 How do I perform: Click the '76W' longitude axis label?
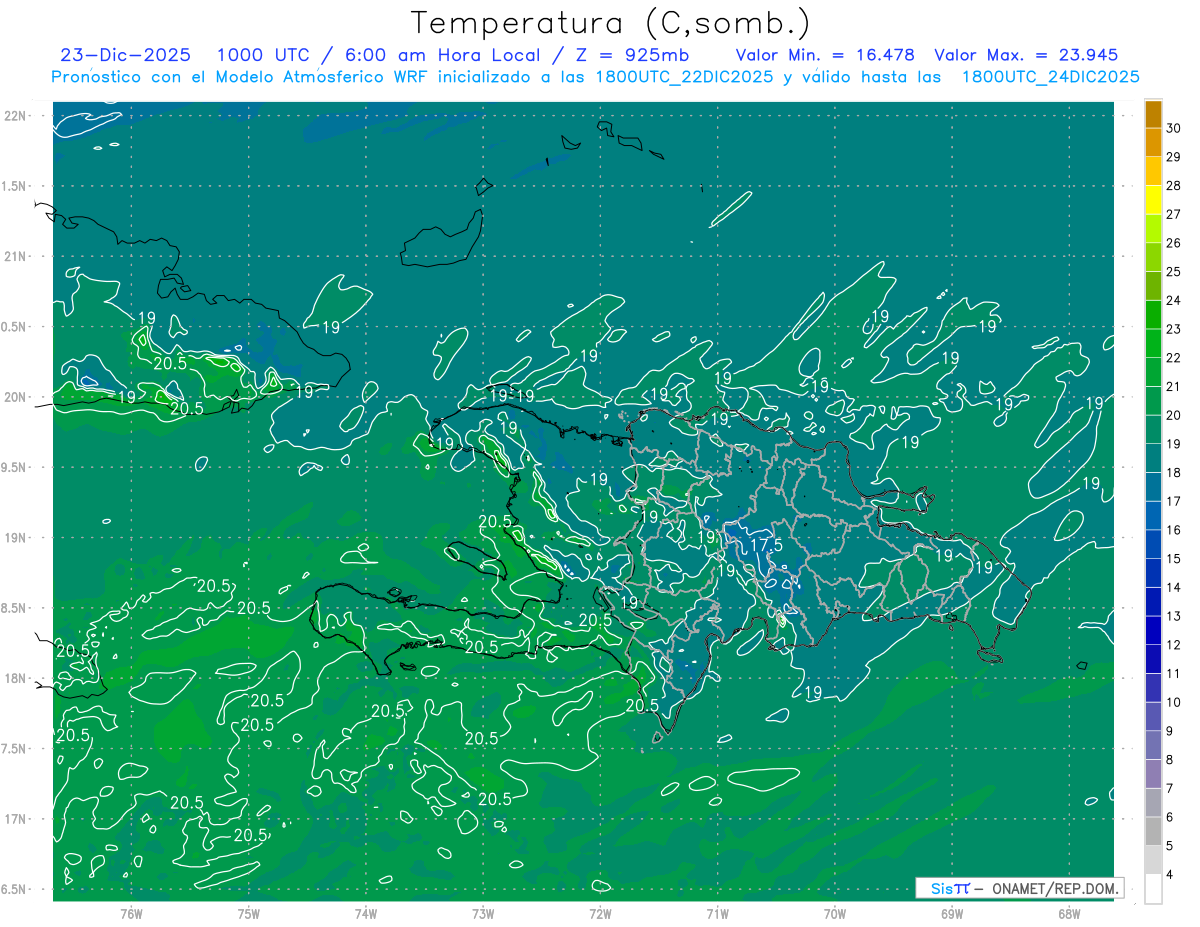click(131, 913)
